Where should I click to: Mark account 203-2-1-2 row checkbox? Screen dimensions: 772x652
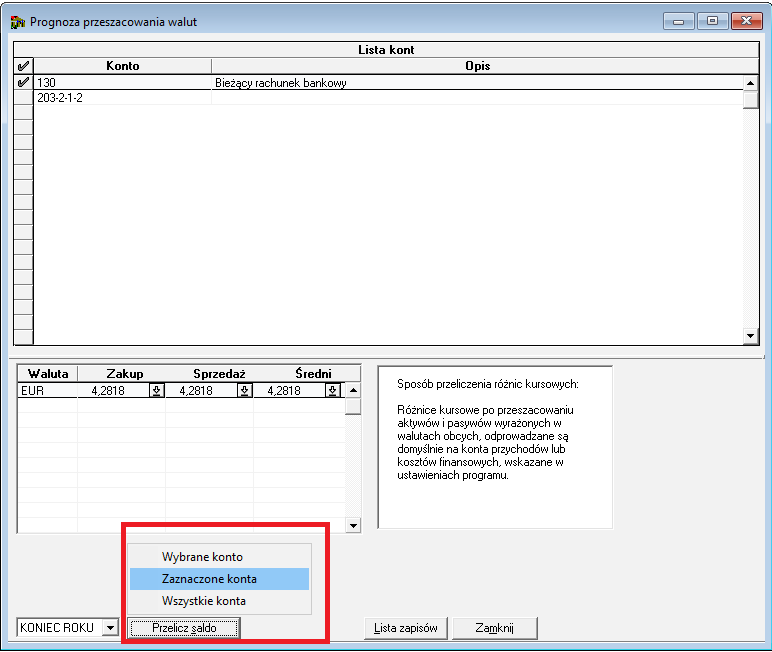pos(23,98)
